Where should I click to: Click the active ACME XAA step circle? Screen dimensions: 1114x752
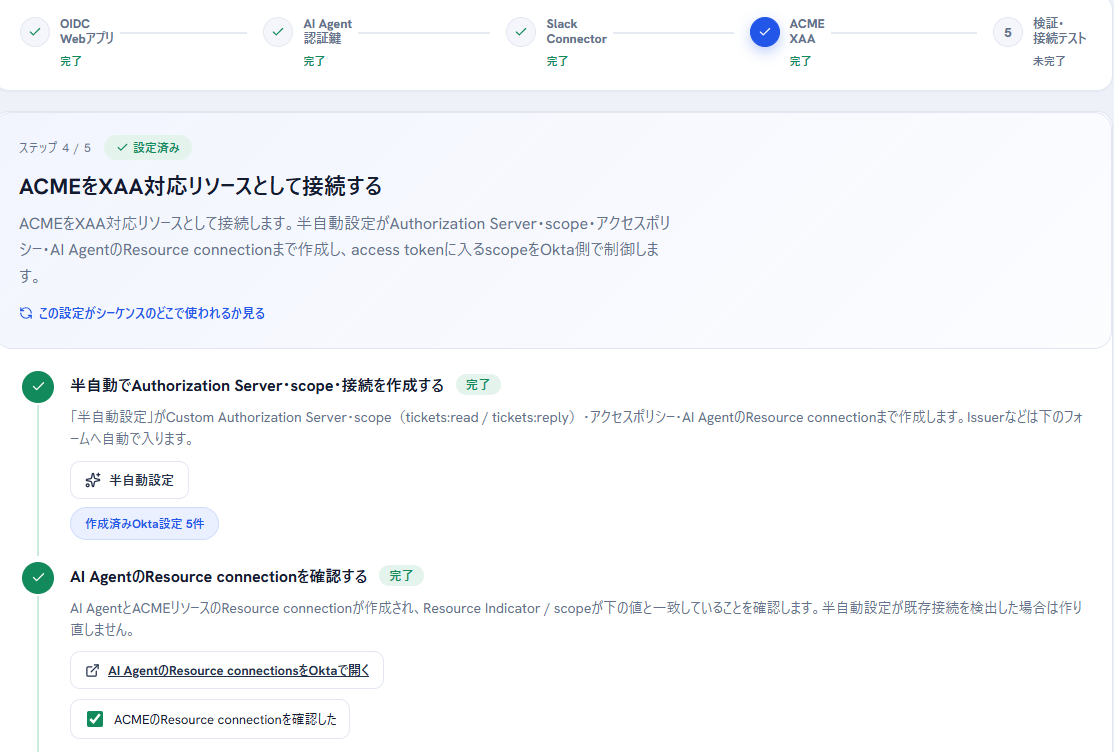point(764,32)
